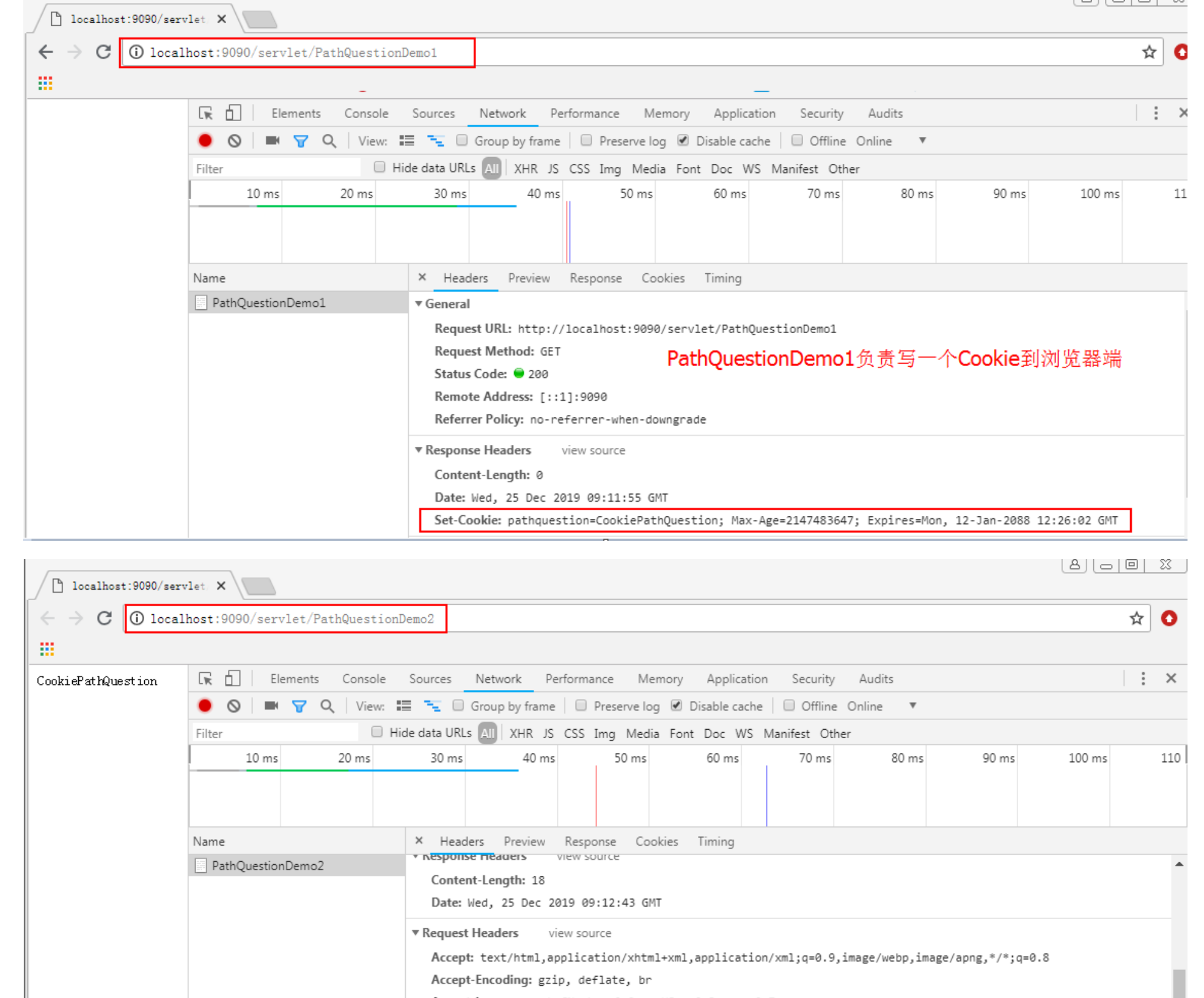Click the Filter input field in top DevTools
Image resolution: width=1204 pixels, height=998 pixels.
coord(275,169)
